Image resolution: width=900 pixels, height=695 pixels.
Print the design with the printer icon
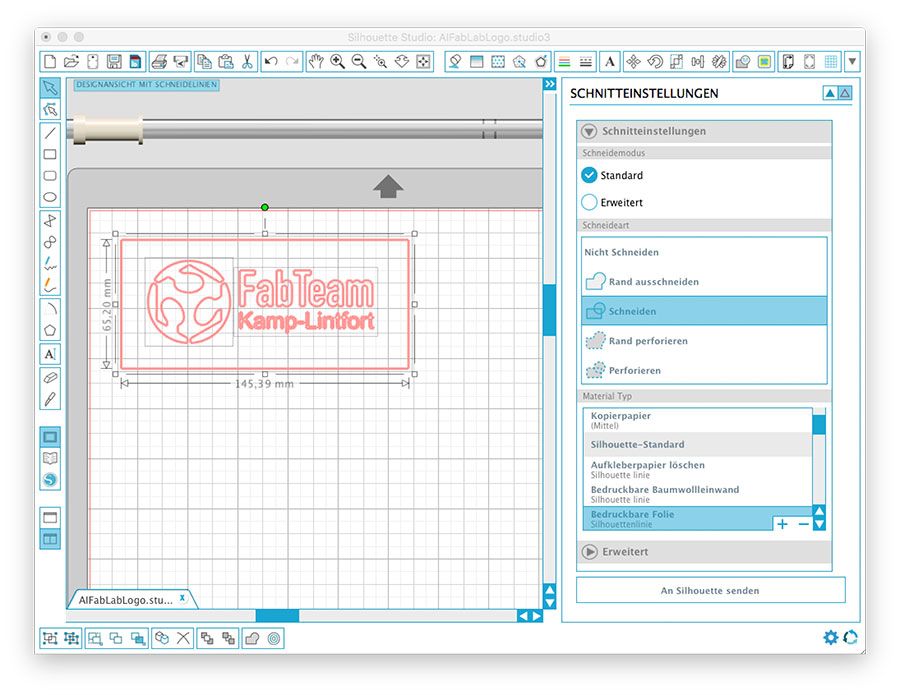point(160,61)
